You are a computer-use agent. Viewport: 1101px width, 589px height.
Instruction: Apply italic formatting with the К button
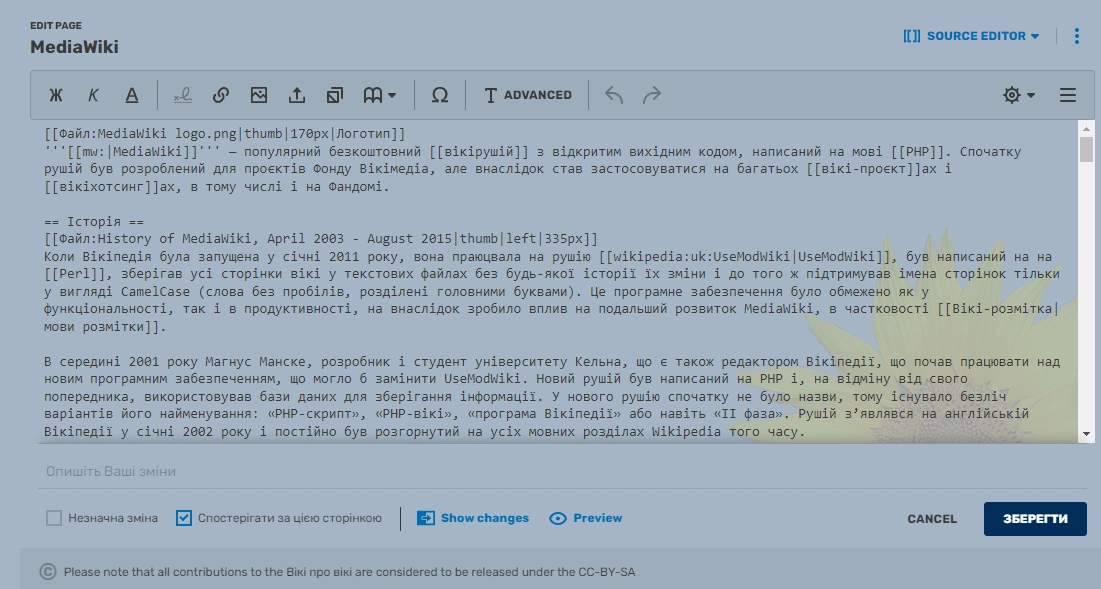[x=93, y=95]
